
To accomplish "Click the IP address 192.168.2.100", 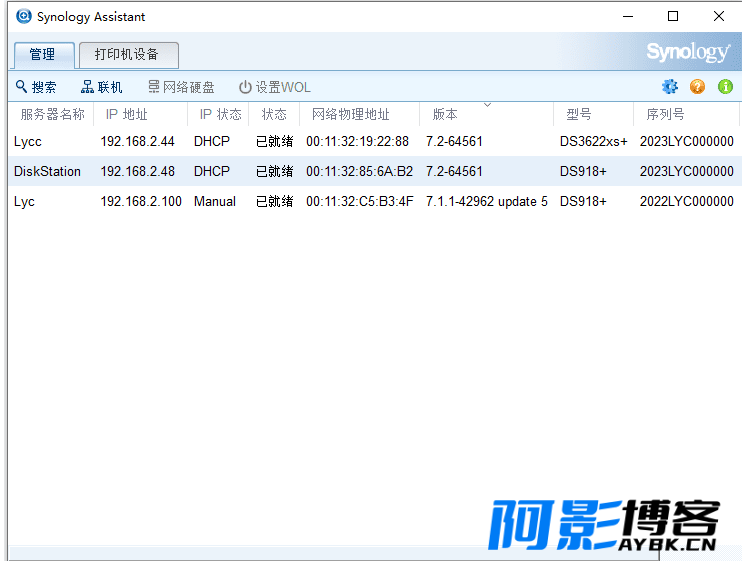I will point(141,202).
